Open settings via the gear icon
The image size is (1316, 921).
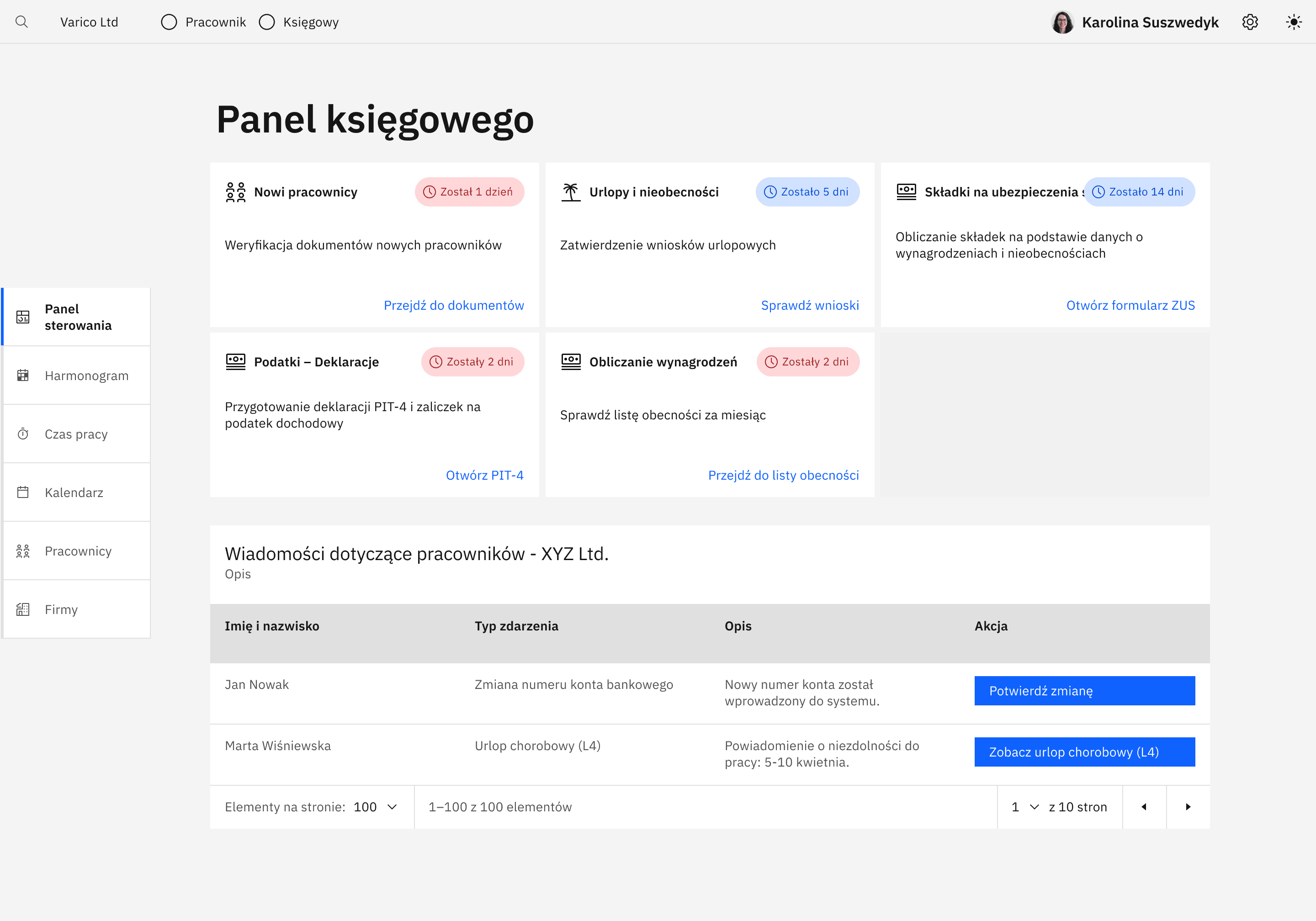1249,22
